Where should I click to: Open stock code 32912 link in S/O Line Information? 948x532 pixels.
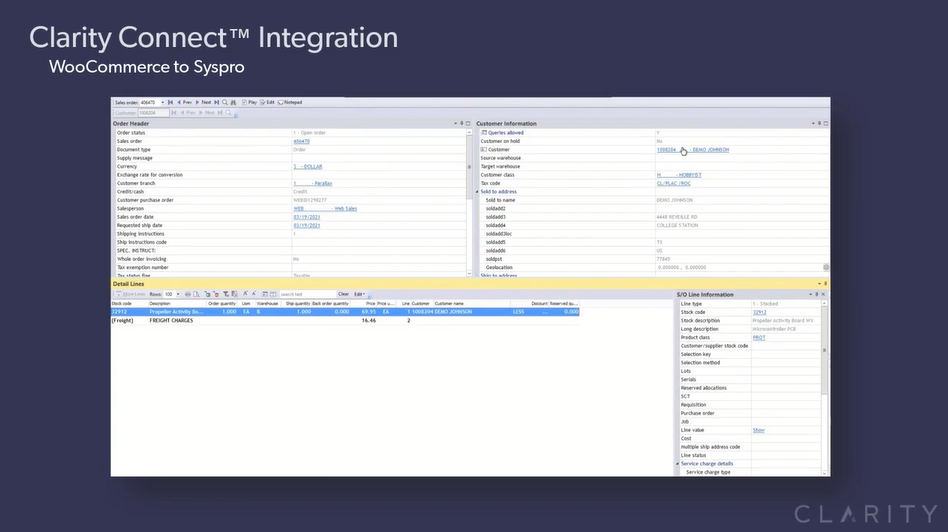pyautogui.click(x=759, y=312)
